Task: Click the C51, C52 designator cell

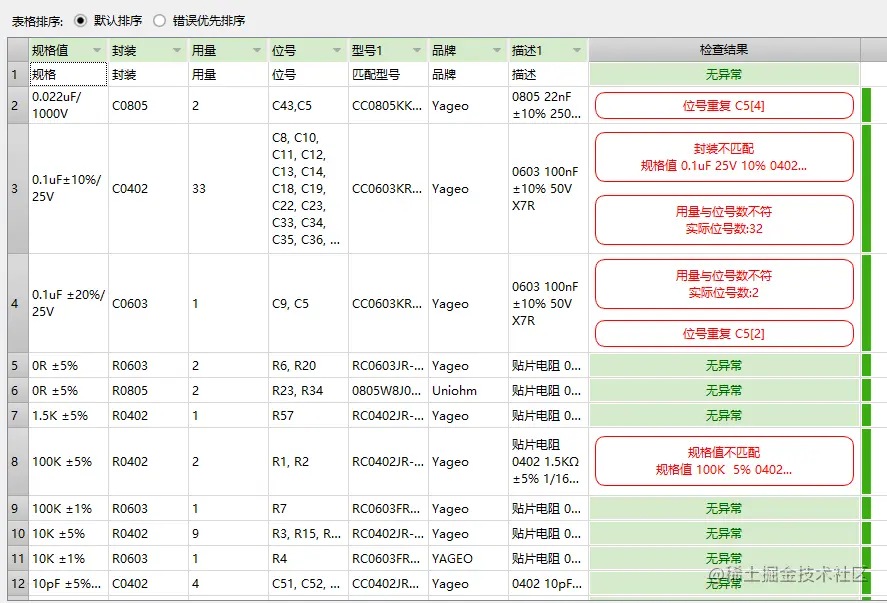Action: click(x=308, y=583)
